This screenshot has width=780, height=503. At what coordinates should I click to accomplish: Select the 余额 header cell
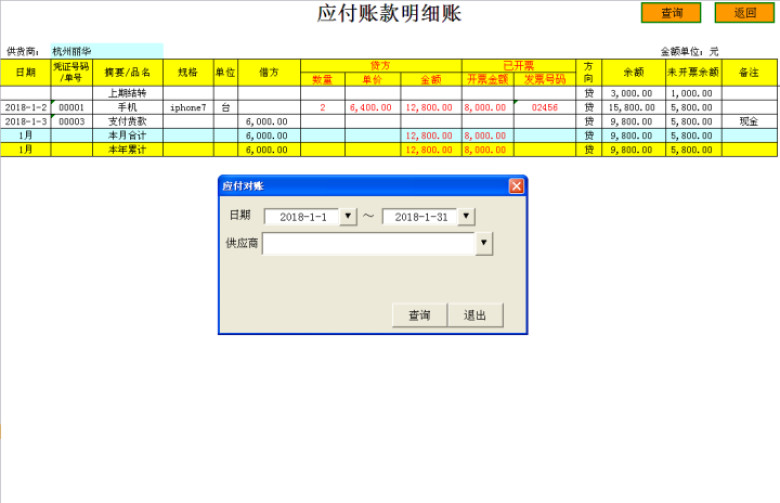634,73
